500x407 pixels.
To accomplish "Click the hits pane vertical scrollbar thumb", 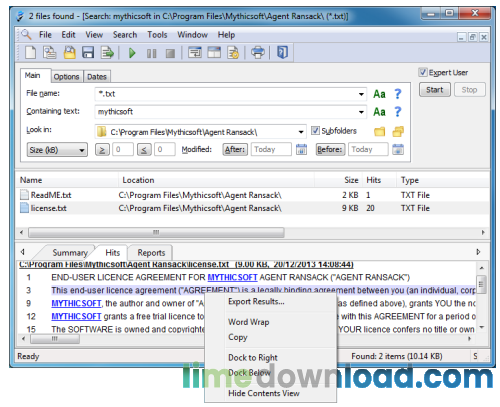I will pos(481,284).
